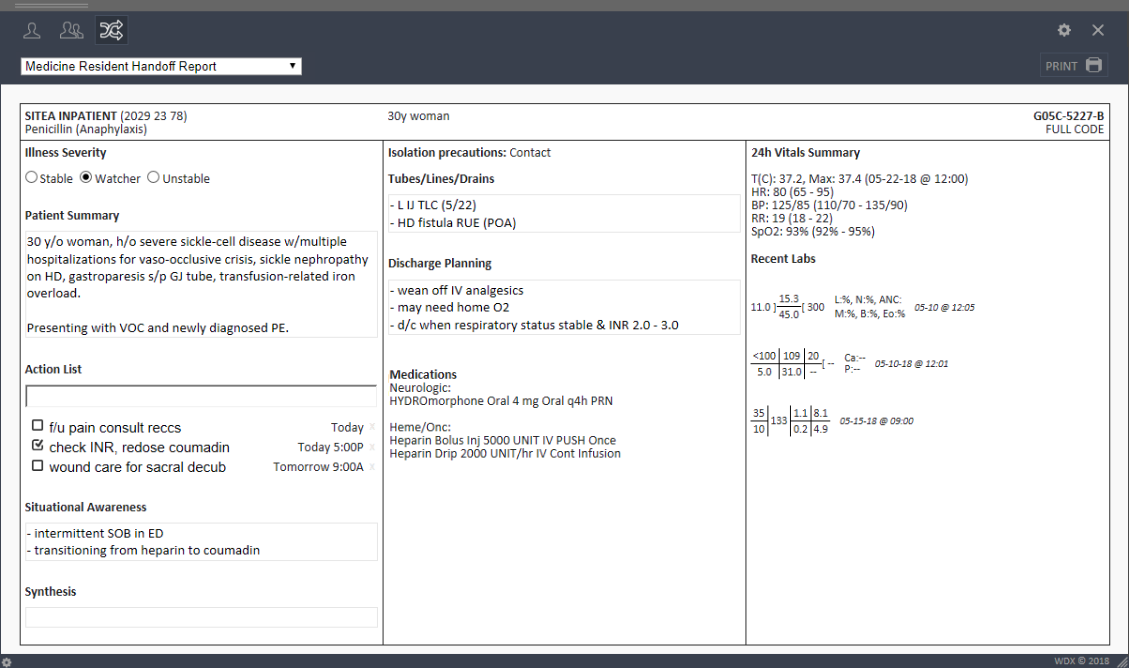
Task: Click into the empty Synthesis text box
Action: click(x=201, y=617)
